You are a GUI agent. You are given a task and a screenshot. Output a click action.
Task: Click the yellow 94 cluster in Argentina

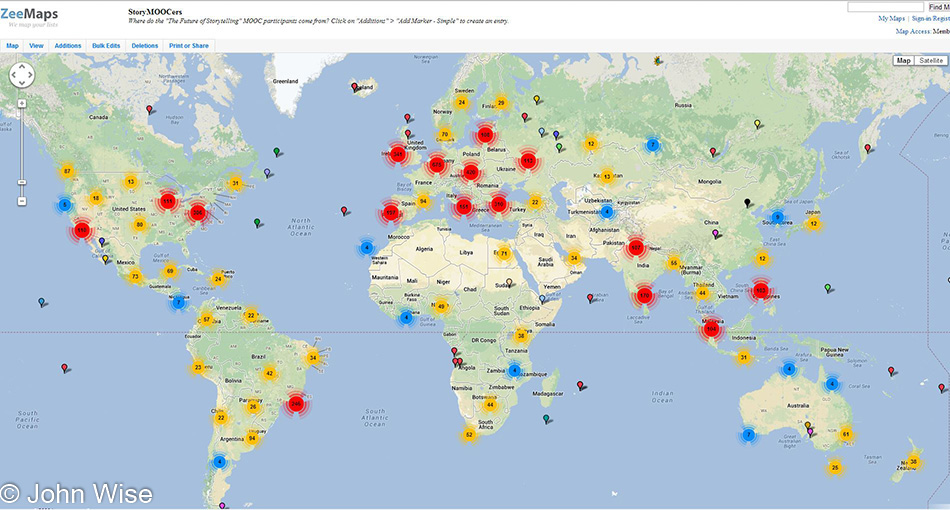tap(252, 439)
